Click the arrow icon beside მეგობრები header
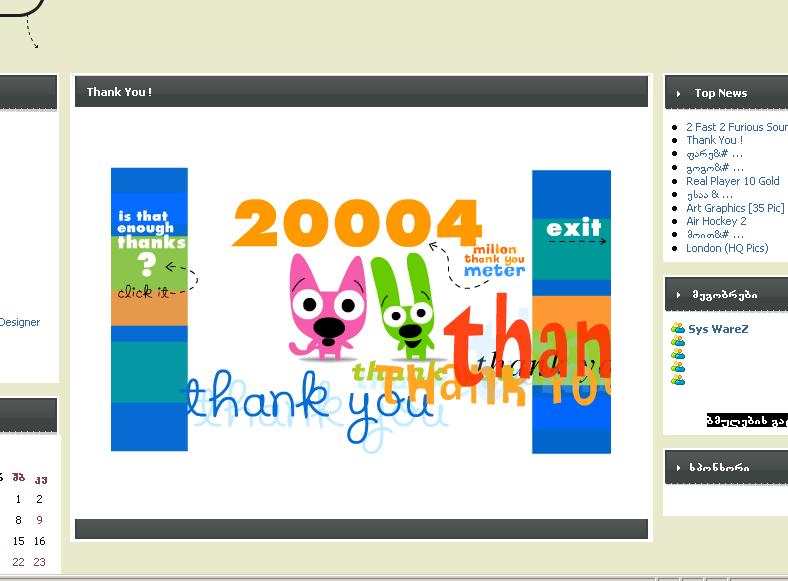Image resolution: width=788 pixels, height=581 pixels. pyautogui.click(x=678, y=295)
